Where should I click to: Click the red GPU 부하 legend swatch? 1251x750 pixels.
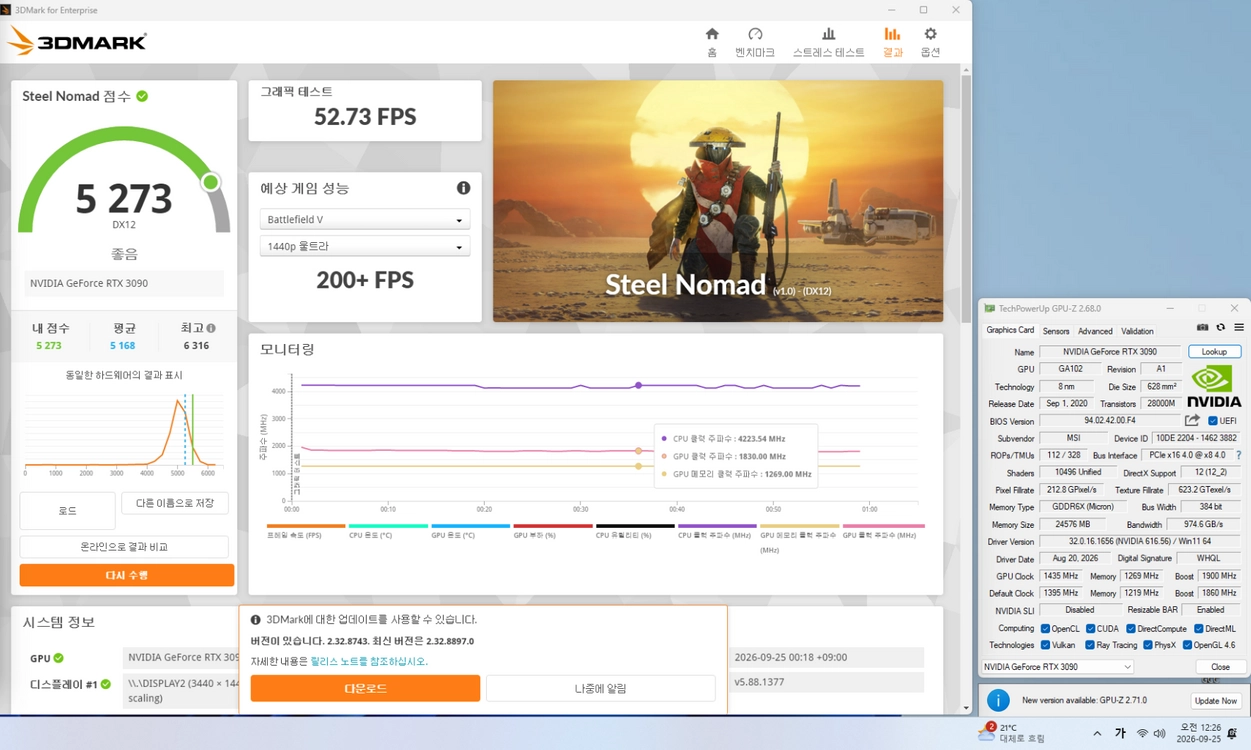click(x=553, y=526)
